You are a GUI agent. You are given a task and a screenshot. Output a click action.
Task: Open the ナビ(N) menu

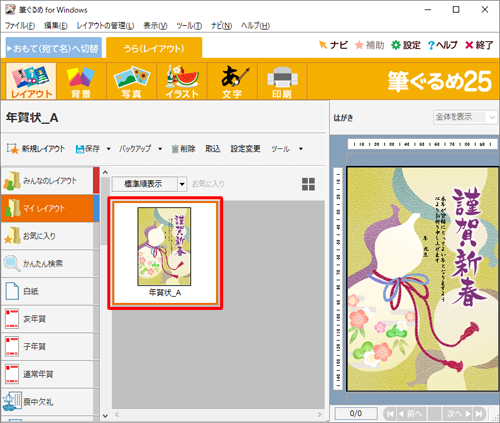pyautogui.click(x=221, y=25)
